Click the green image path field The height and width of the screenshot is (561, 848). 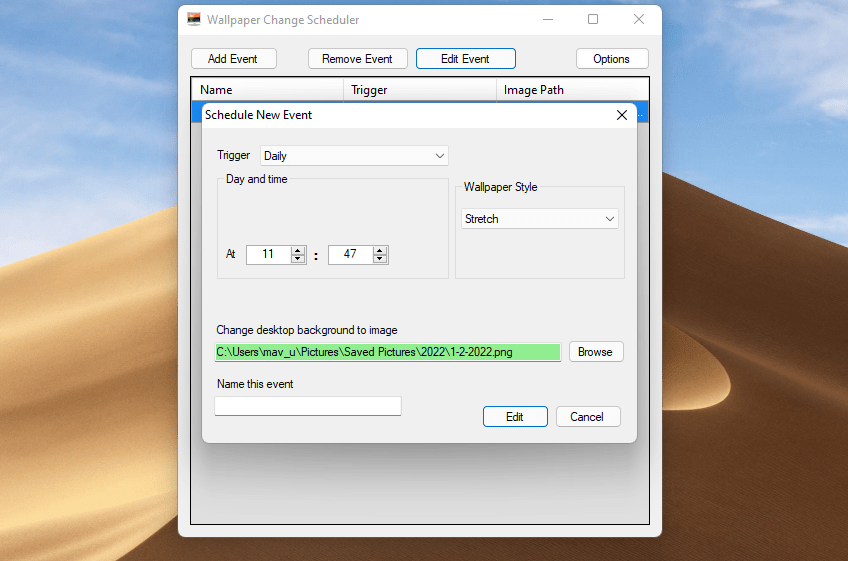(388, 352)
